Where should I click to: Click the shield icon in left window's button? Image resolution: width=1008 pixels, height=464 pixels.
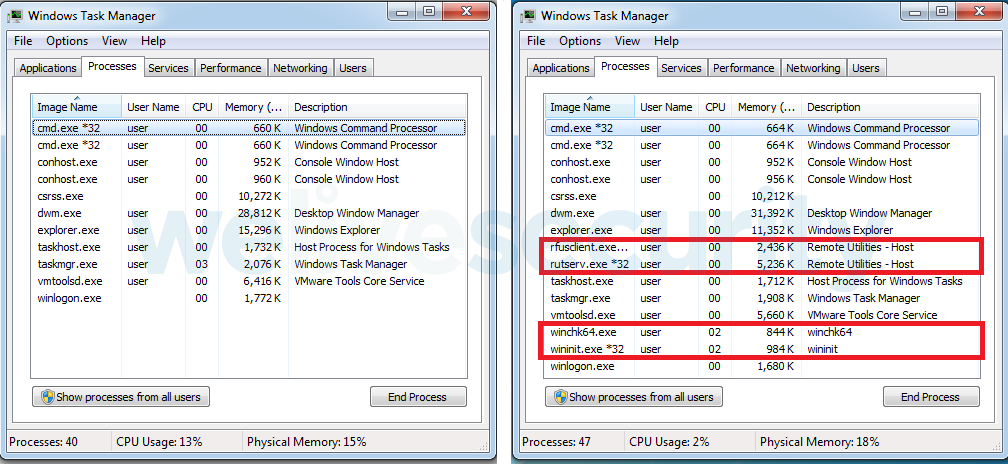coord(45,397)
